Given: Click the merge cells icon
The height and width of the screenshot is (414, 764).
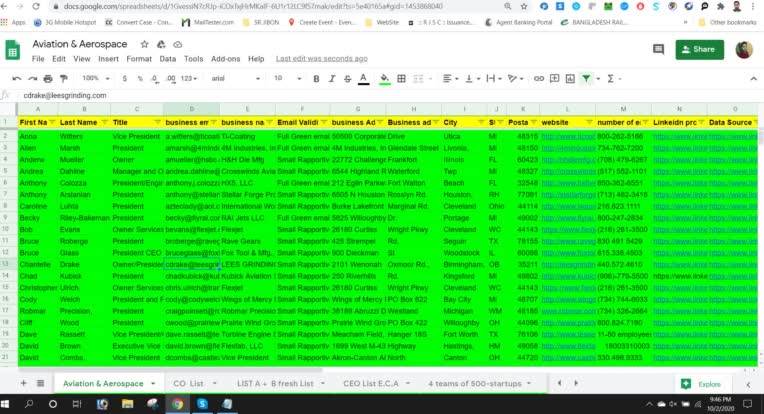Looking at the screenshot, I should click(x=418, y=78).
